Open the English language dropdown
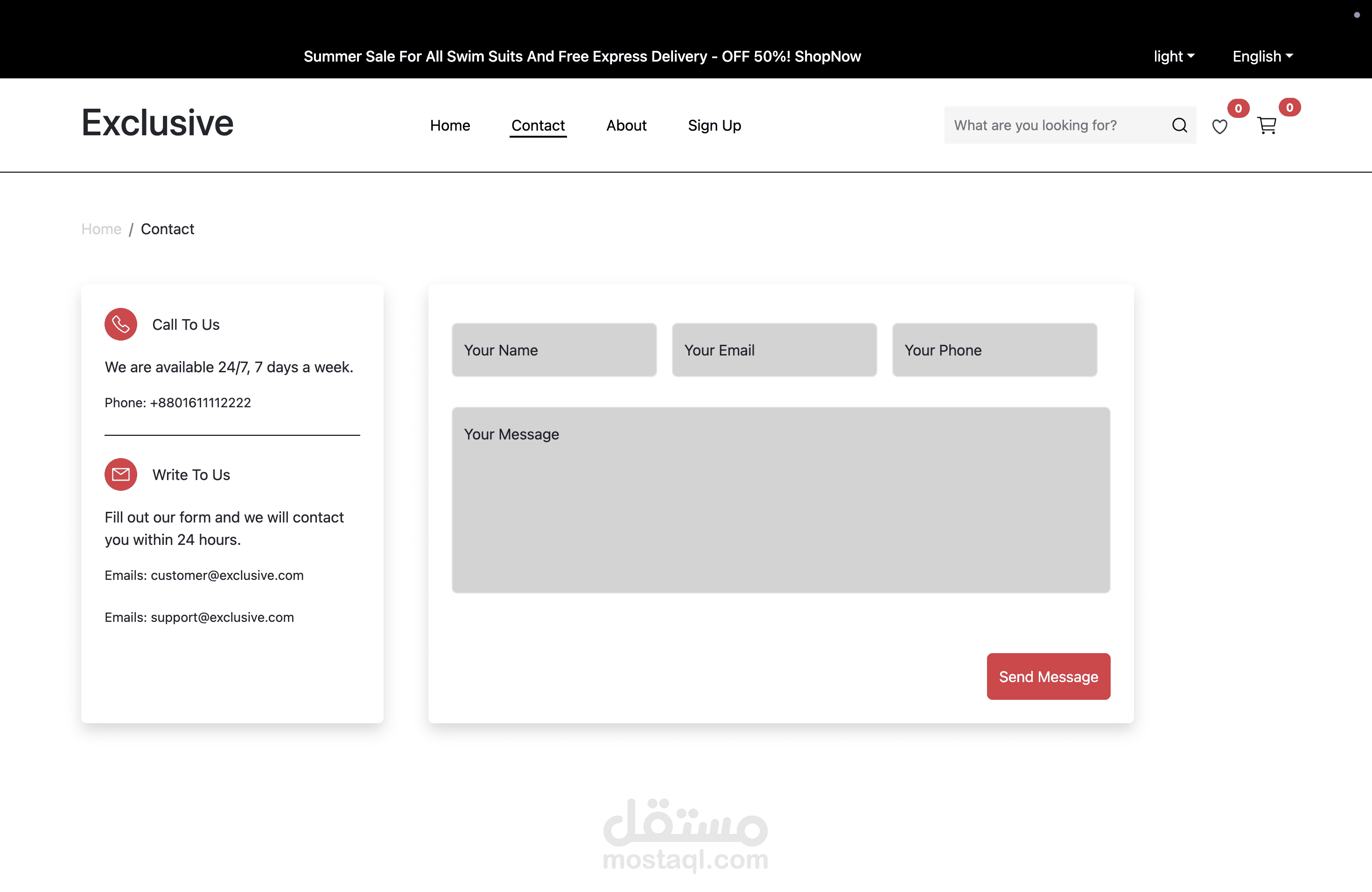This screenshot has width=1372, height=892. click(x=1262, y=56)
